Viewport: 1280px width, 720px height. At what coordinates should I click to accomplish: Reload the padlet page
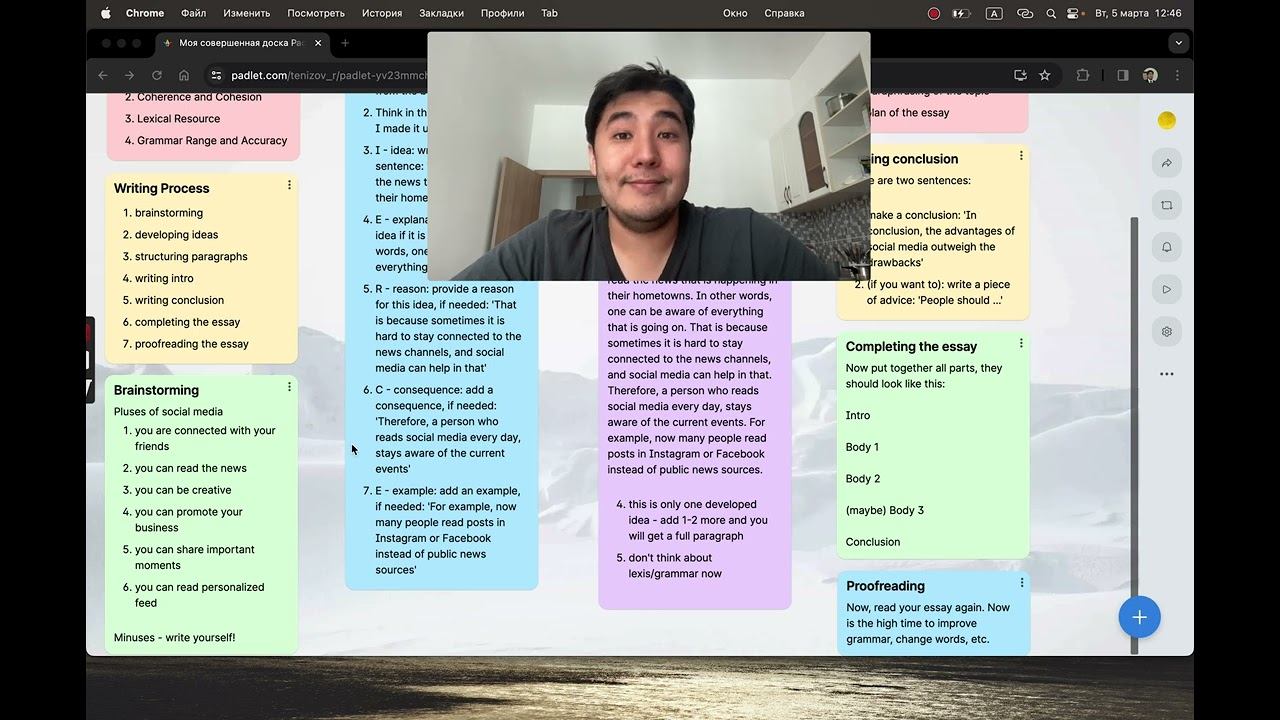(156, 75)
